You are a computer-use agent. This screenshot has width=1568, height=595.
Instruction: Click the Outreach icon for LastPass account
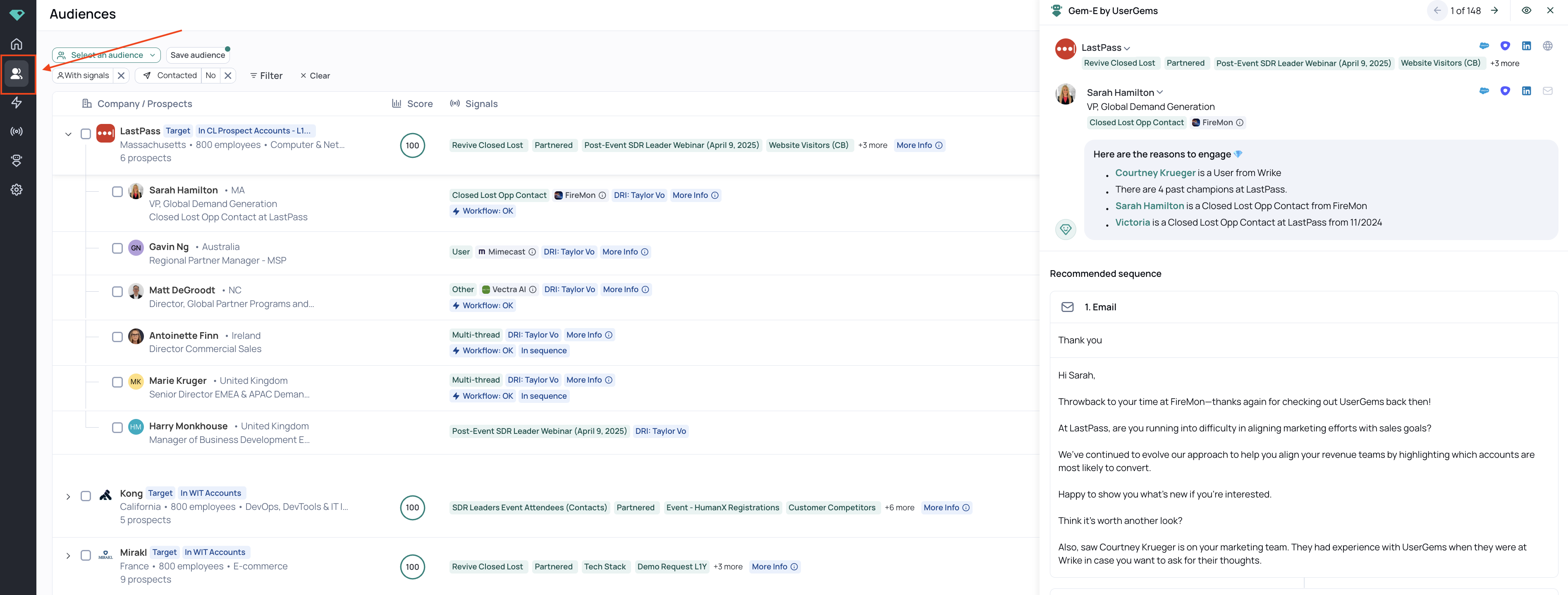(x=1505, y=45)
